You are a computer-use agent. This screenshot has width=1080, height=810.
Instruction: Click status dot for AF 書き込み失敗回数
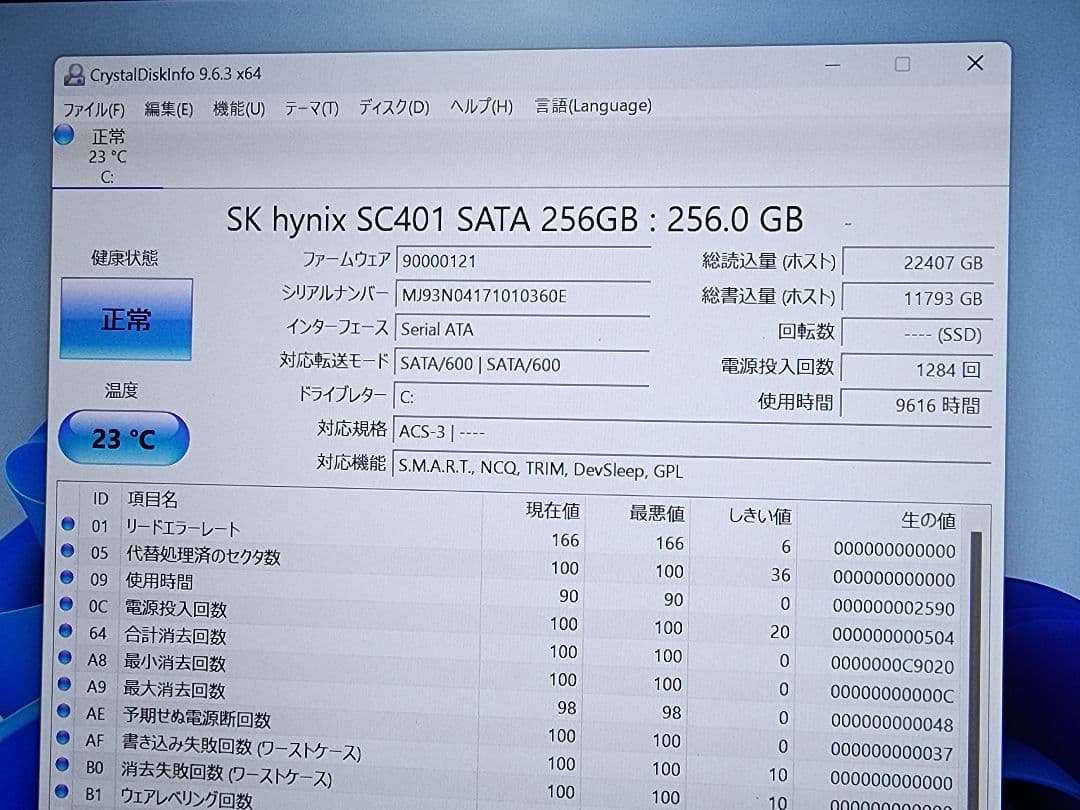(x=63, y=738)
